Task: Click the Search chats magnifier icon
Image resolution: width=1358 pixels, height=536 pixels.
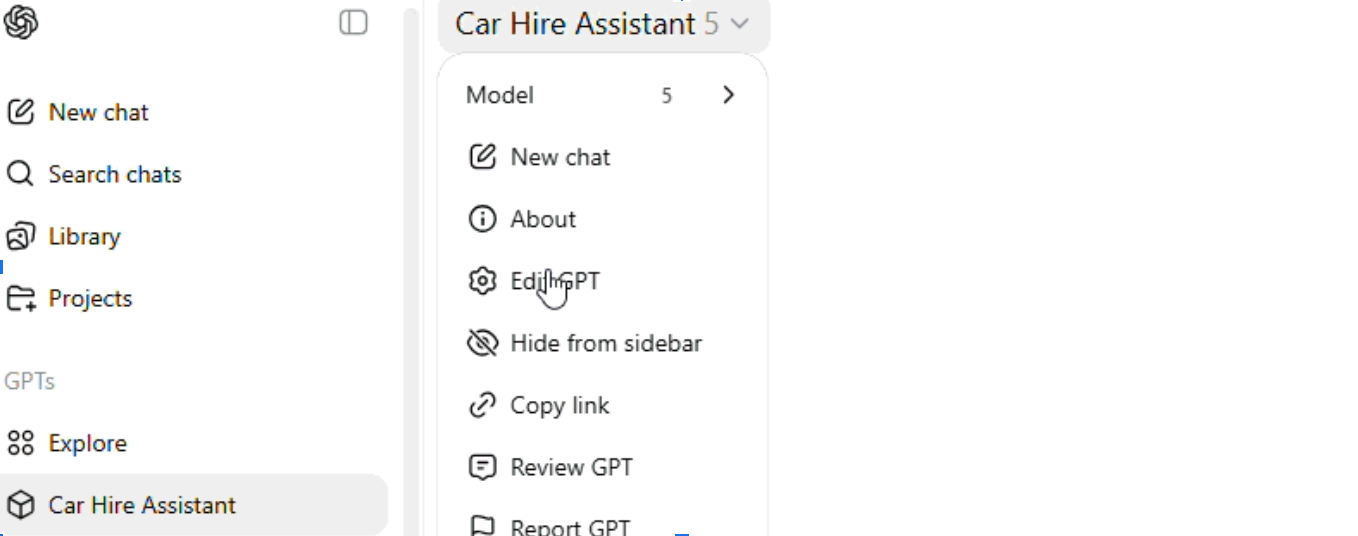Action: pos(21,174)
